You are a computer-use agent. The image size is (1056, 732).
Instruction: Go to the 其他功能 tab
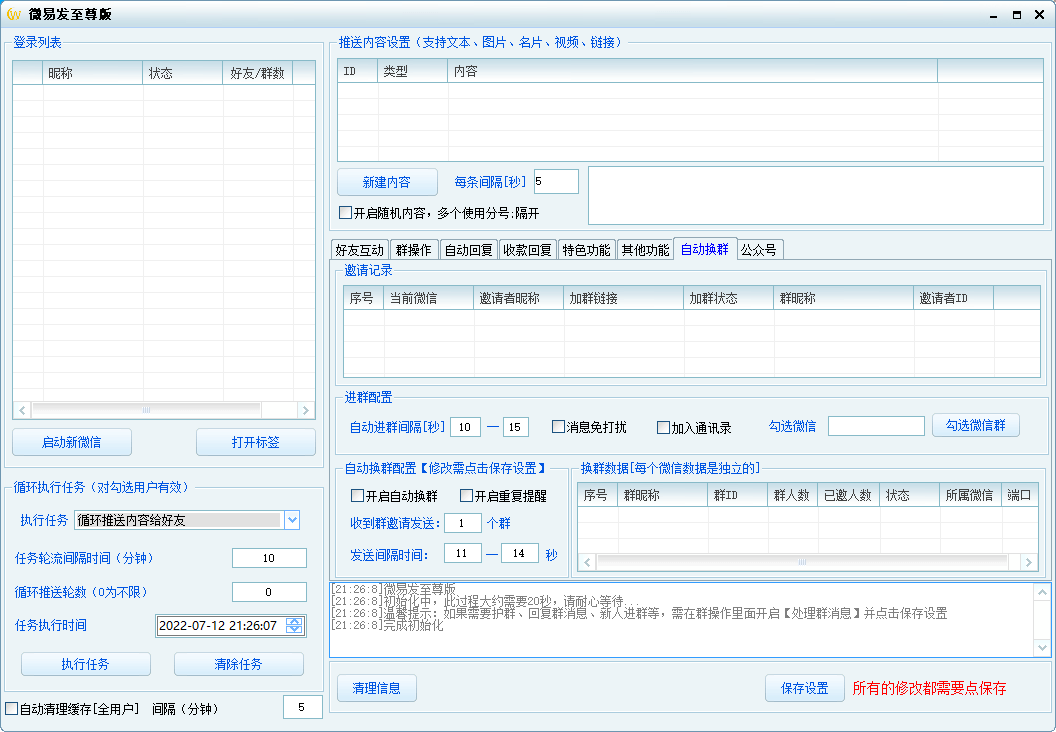[x=645, y=250]
